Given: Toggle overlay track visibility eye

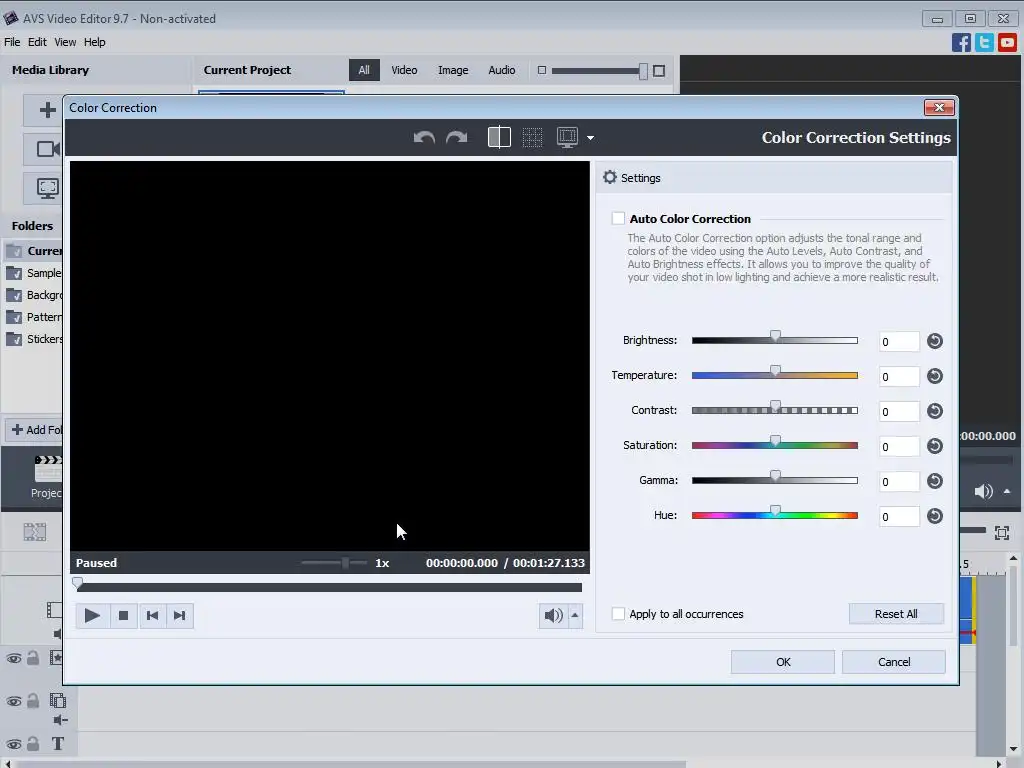Looking at the screenshot, I should click(14, 701).
